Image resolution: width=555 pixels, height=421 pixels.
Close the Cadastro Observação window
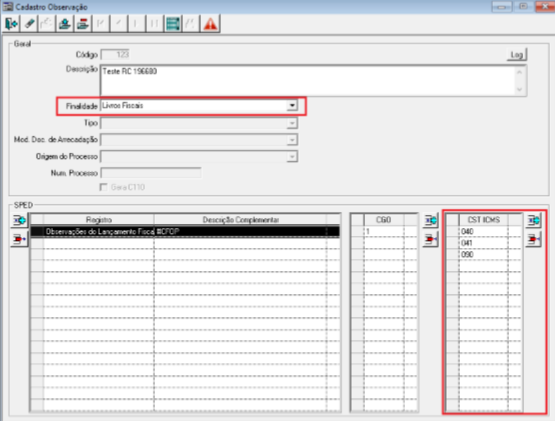point(544,6)
